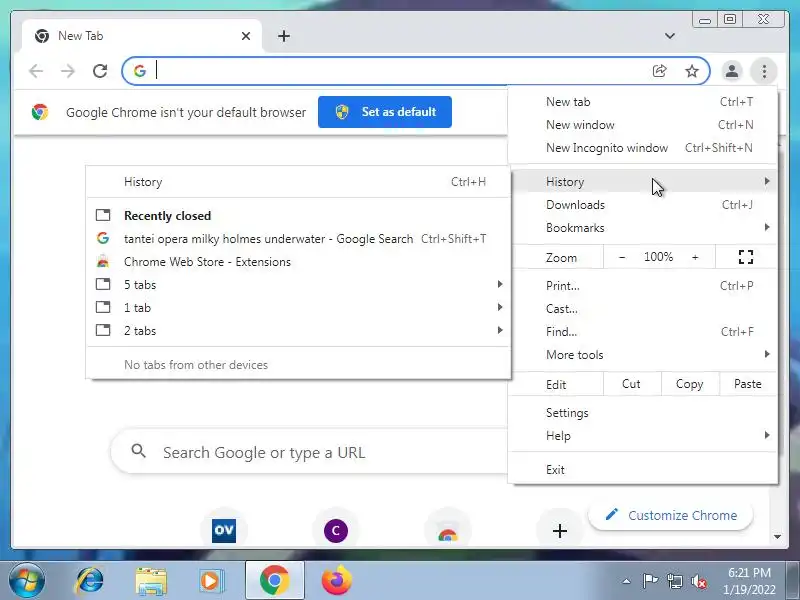Click Add shortcut plus tile

click(x=560, y=531)
